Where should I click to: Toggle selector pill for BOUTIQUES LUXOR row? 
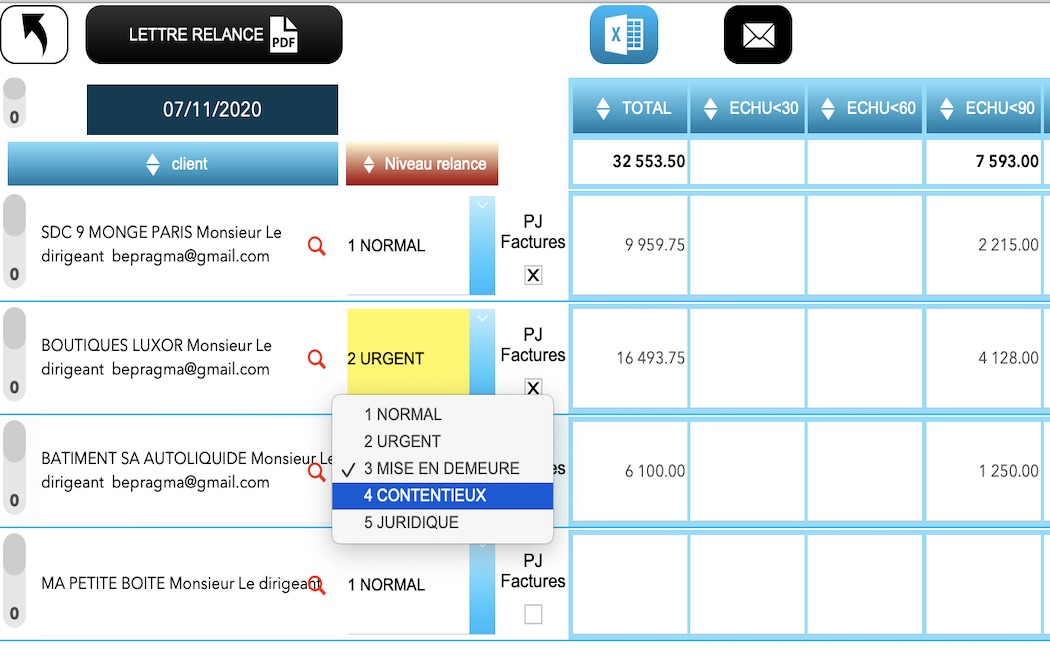(14, 354)
